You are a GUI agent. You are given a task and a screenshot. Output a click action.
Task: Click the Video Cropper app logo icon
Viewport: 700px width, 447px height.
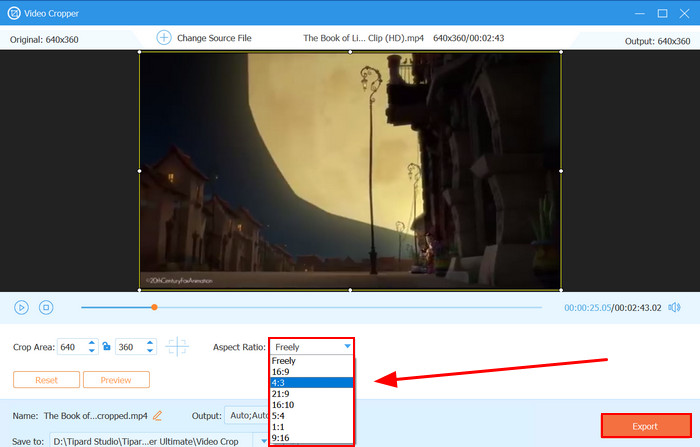coord(14,13)
